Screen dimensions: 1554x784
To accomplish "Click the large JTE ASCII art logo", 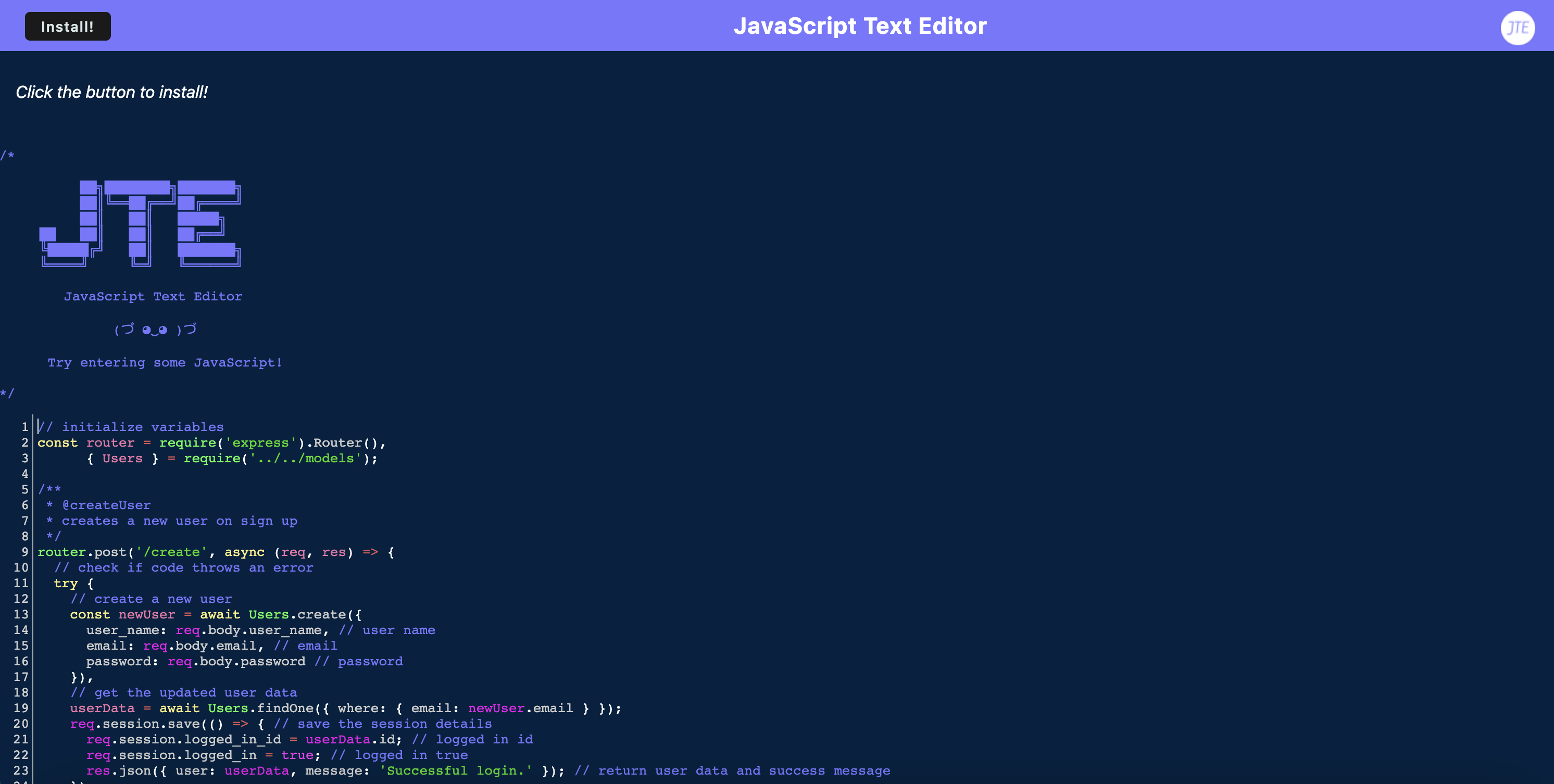I will pos(140,223).
